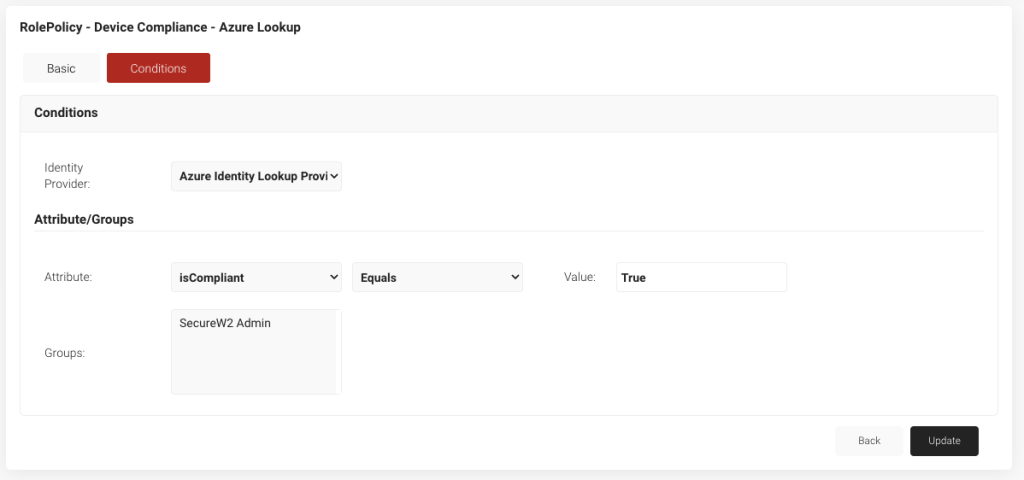Click the Value label
Image resolution: width=1024 pixels, height=480 pixels.
tap(580, 278)
